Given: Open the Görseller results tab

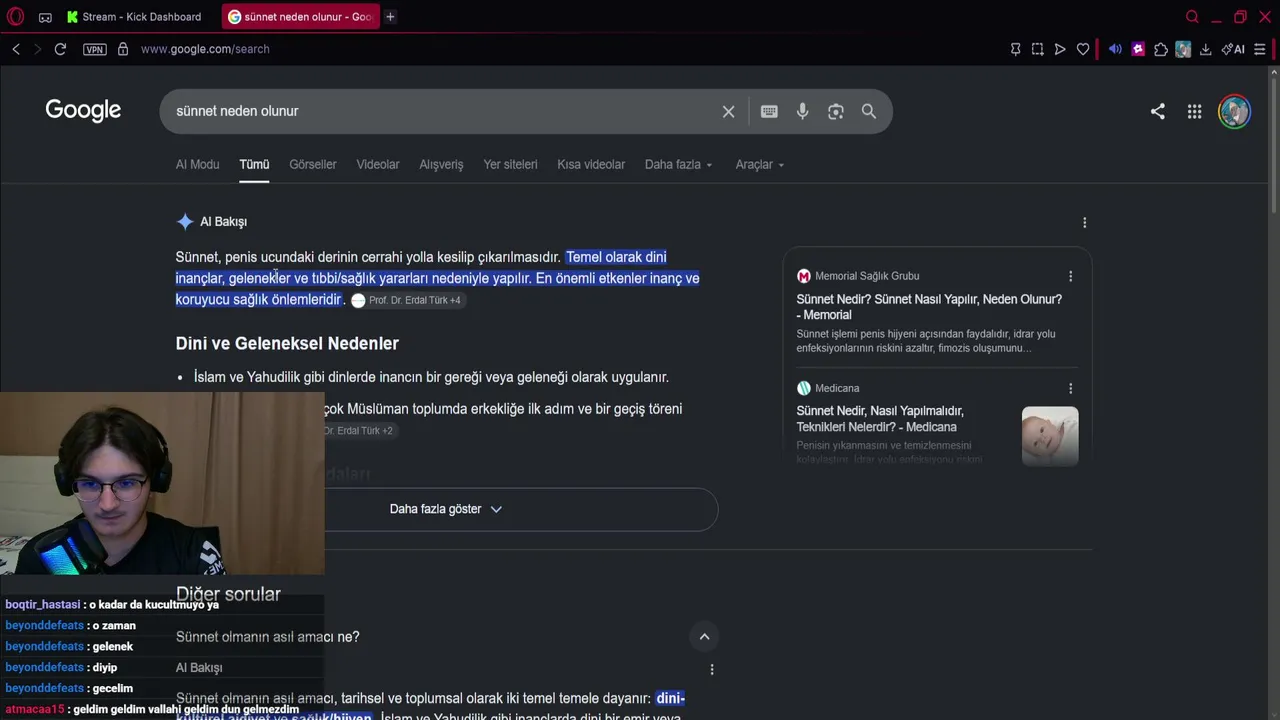Looking at the screenshot, I should point(313,164).
